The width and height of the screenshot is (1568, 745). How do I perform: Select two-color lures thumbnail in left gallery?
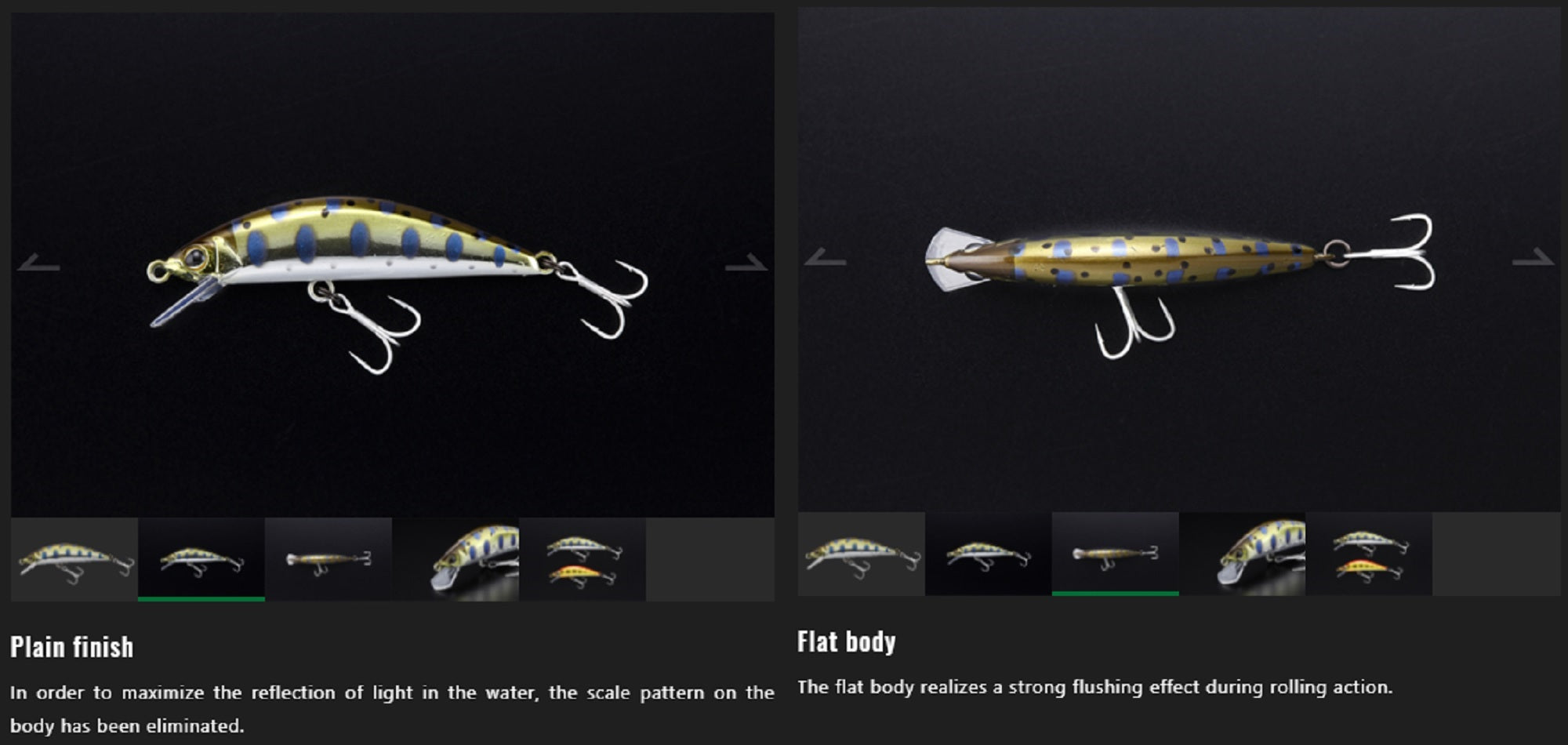coord(583,559)
